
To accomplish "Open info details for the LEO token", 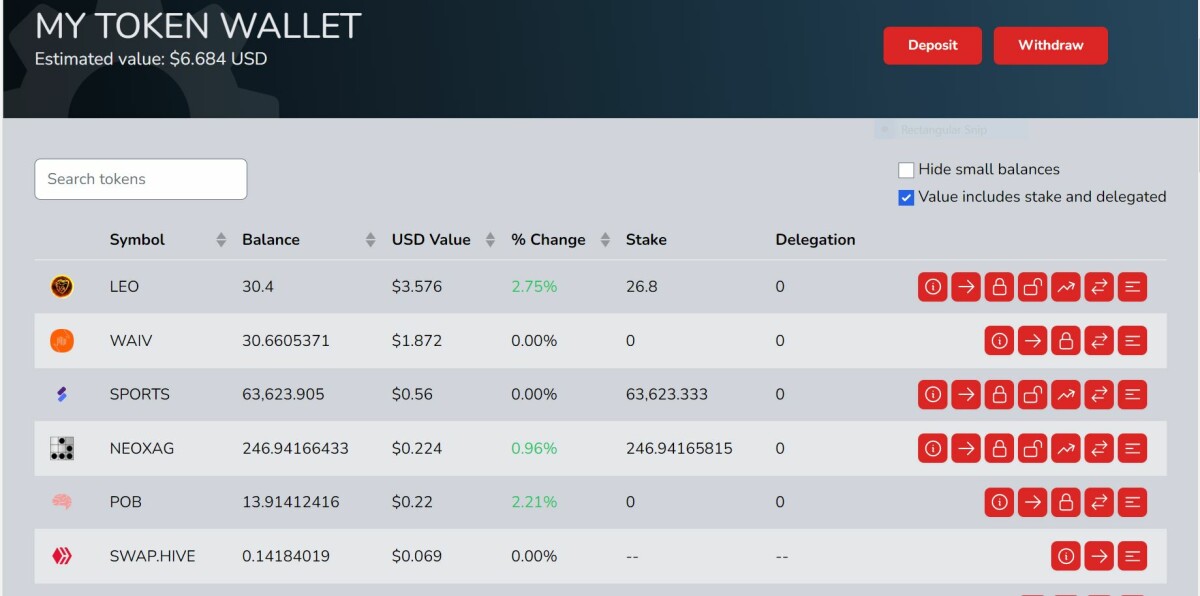I will click(932, 287).
